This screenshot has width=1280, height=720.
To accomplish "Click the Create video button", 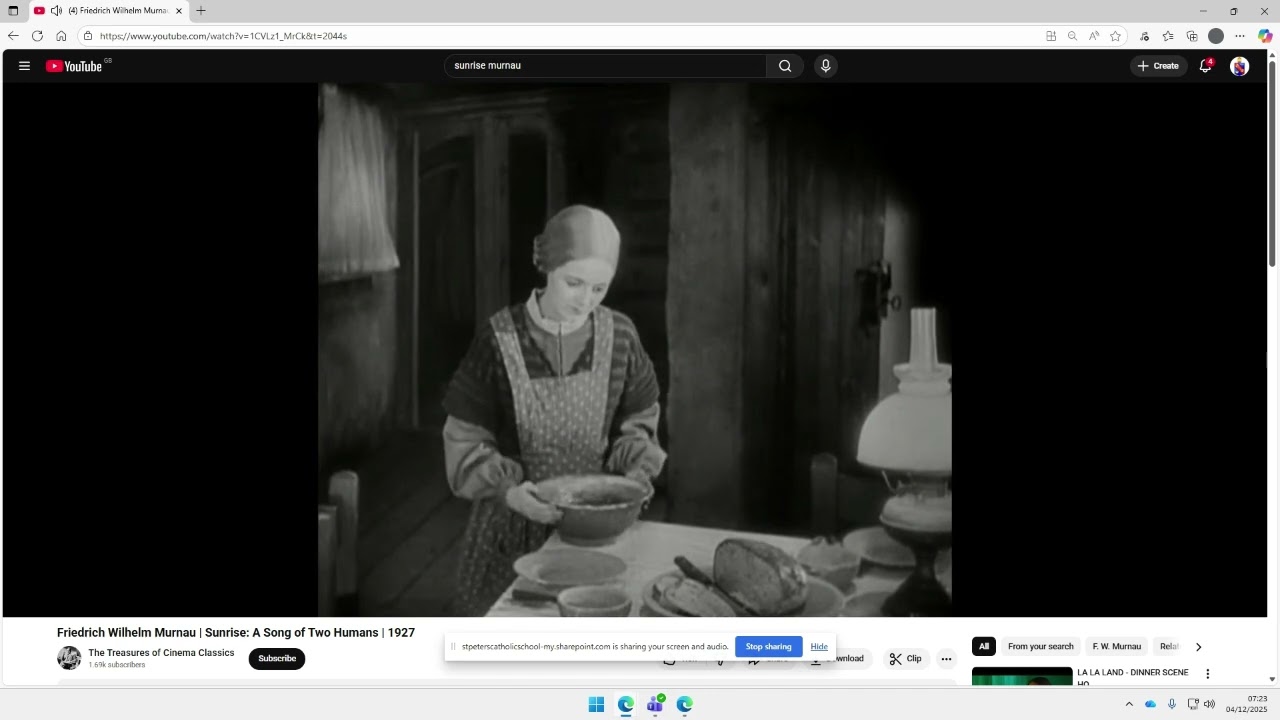I will click(x=1158, y=66).
